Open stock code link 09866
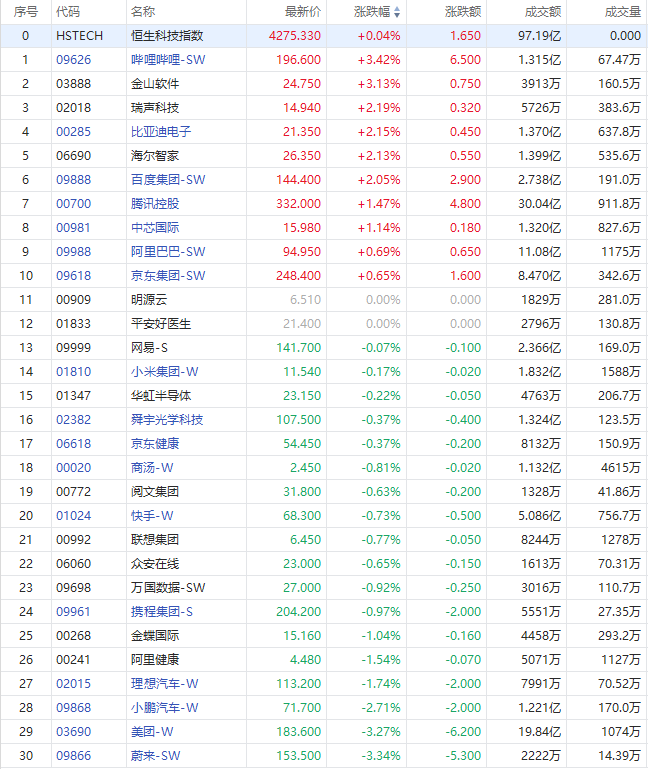Screen dimensions: 648x769 click(x=74, y=756)
